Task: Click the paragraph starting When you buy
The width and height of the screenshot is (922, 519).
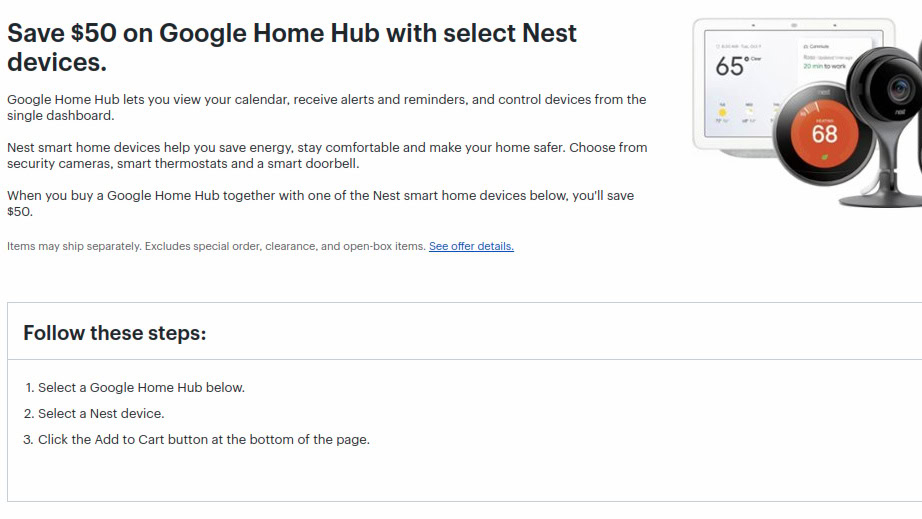Action: (320, 203)
